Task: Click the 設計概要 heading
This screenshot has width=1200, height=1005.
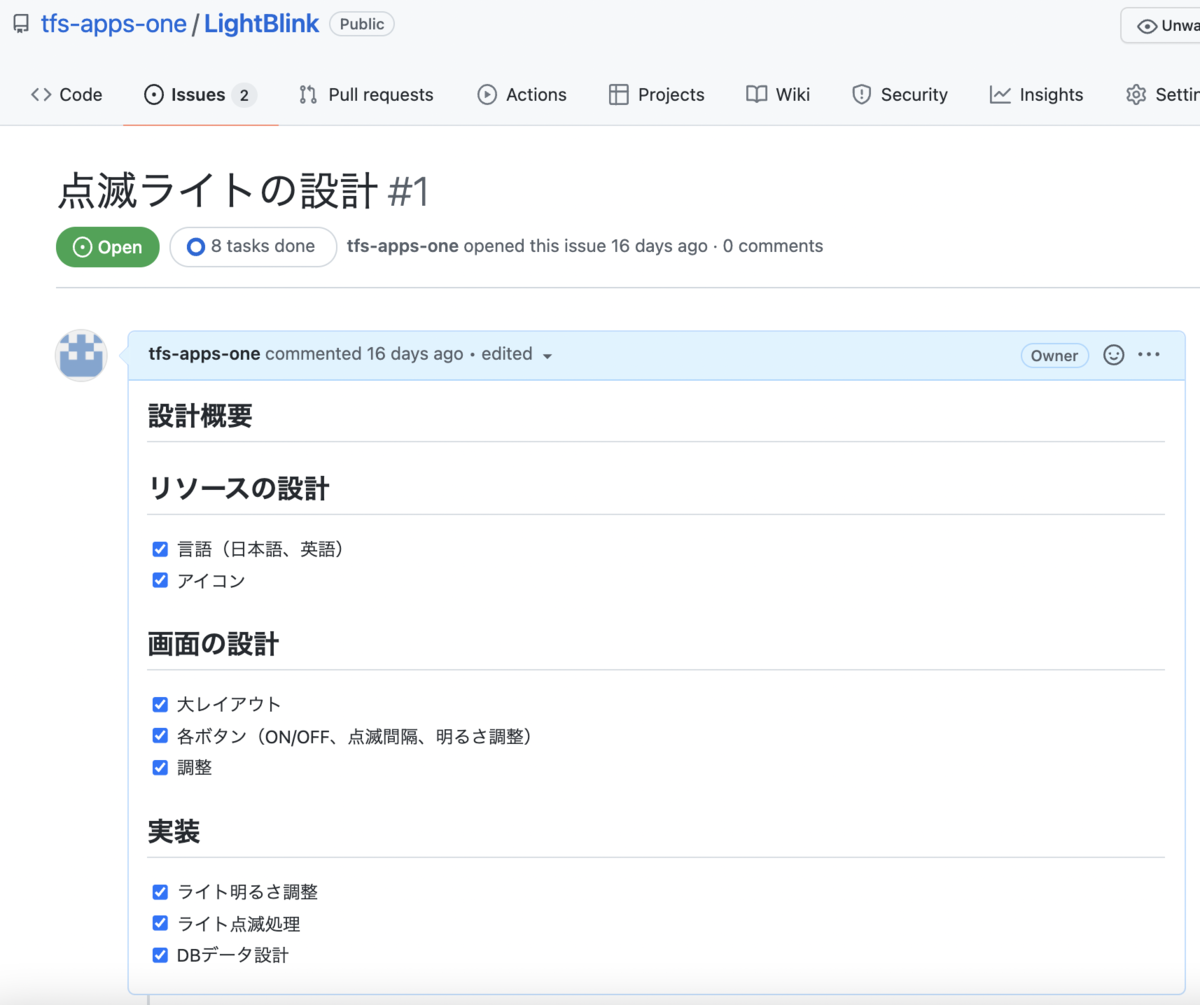Action: (200, 416)
